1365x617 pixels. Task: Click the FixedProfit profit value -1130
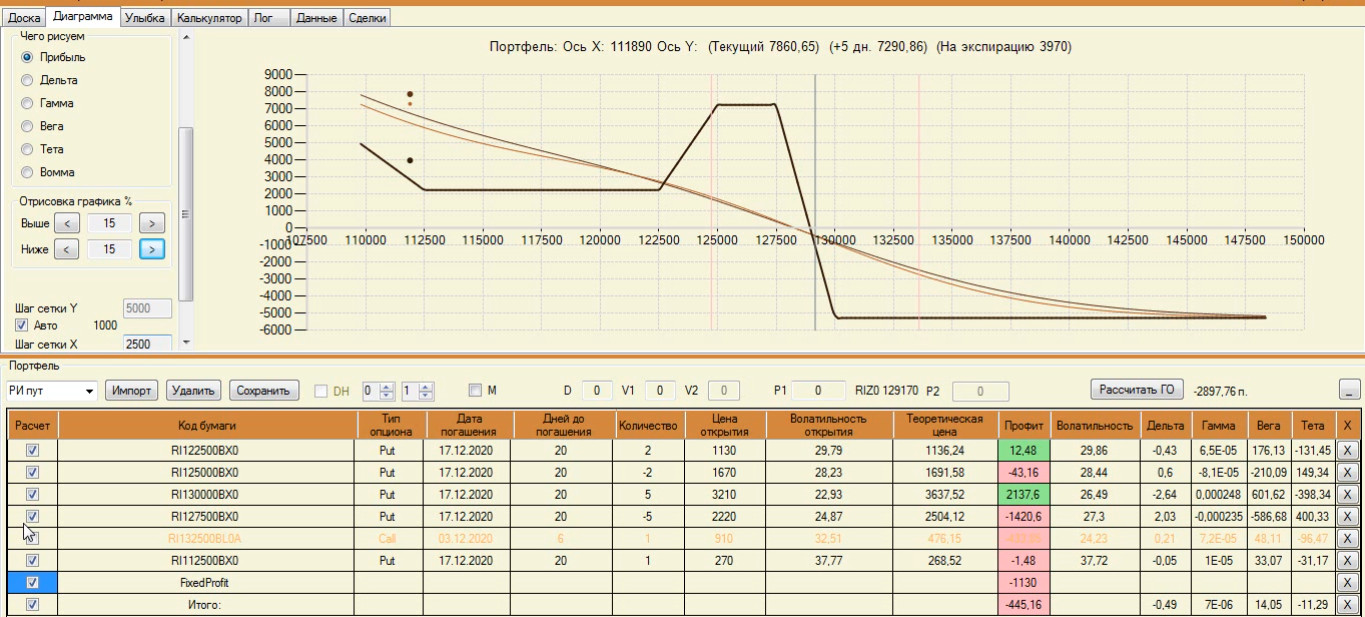tap(1023, 582)
